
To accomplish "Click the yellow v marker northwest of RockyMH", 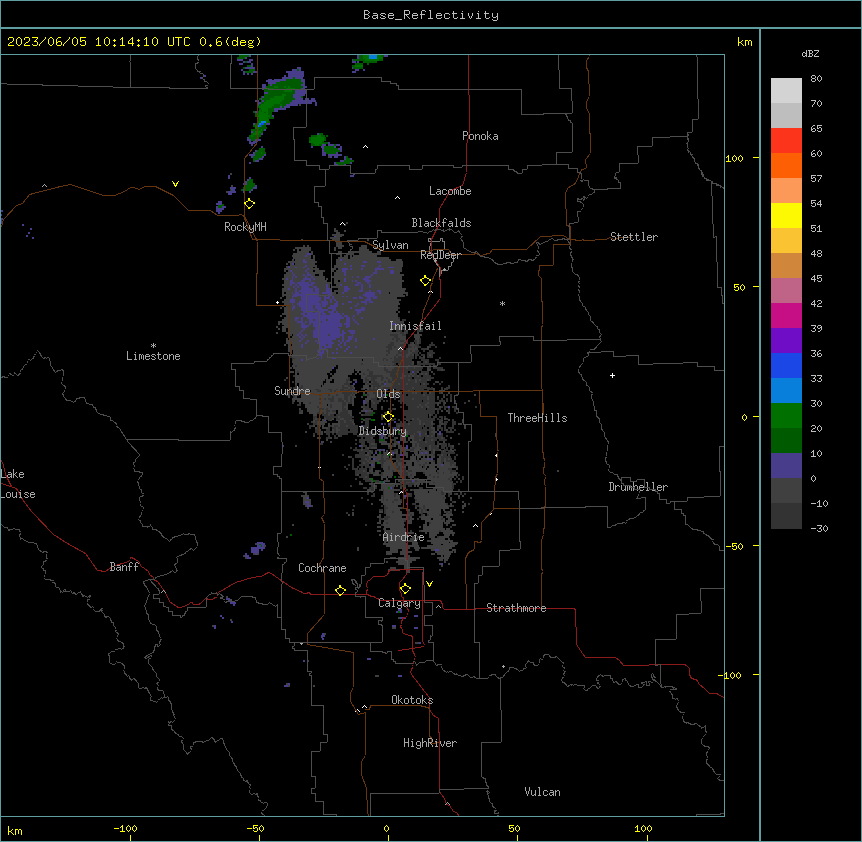I will coord(175,184).
